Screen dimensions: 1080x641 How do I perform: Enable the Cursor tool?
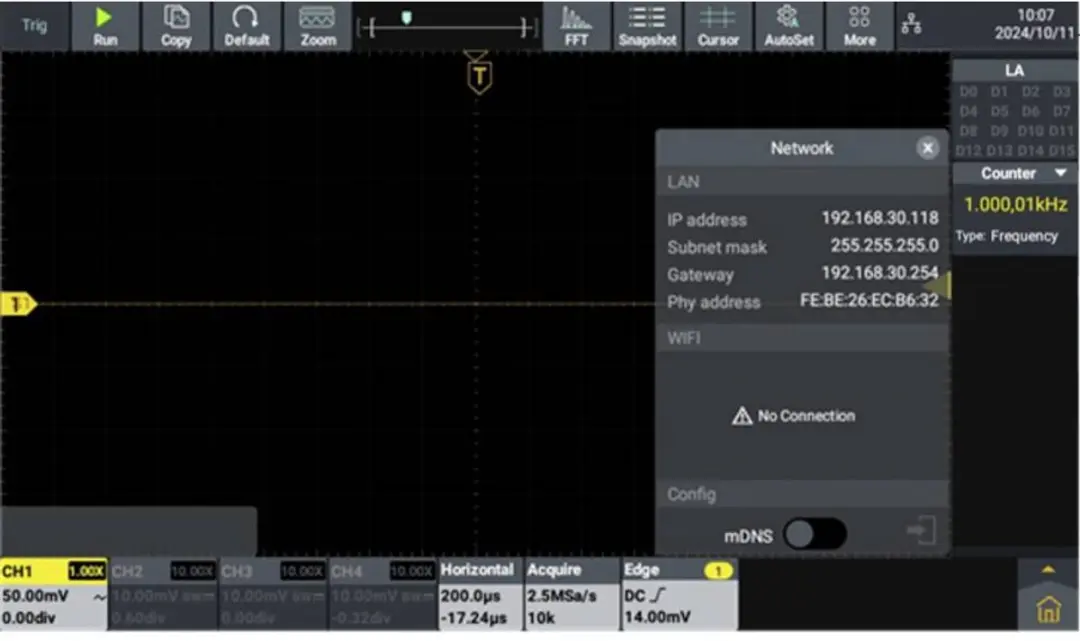(718, 26)
